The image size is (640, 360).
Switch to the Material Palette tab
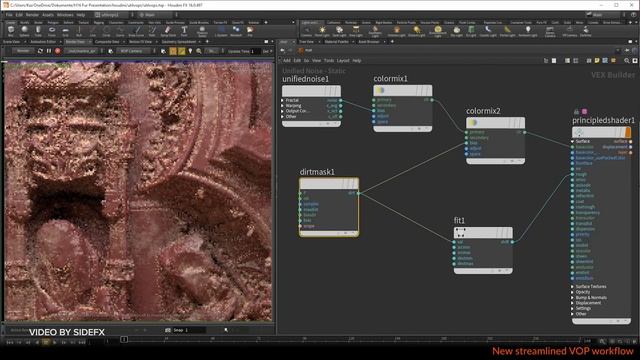(x=337, y=42)
